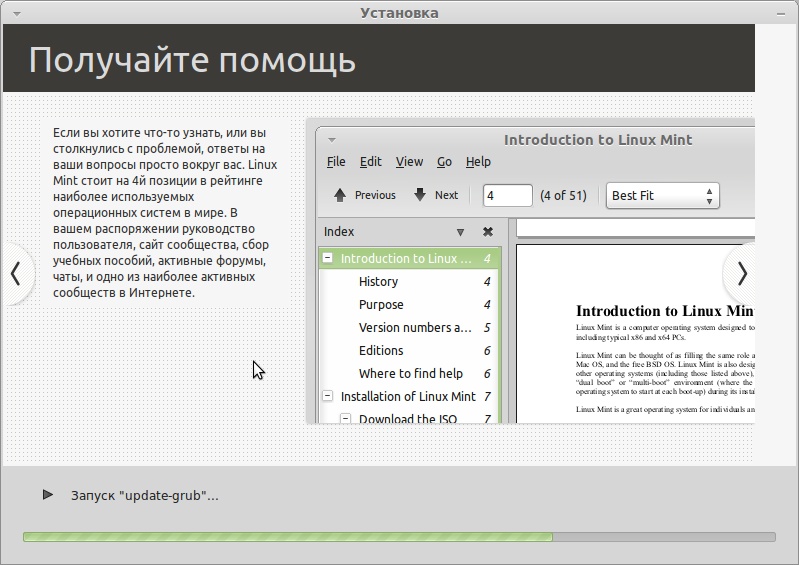Open the View menu in the help viewer
Viewport: 799px width, 565px height.
click(x=409, y=162)
